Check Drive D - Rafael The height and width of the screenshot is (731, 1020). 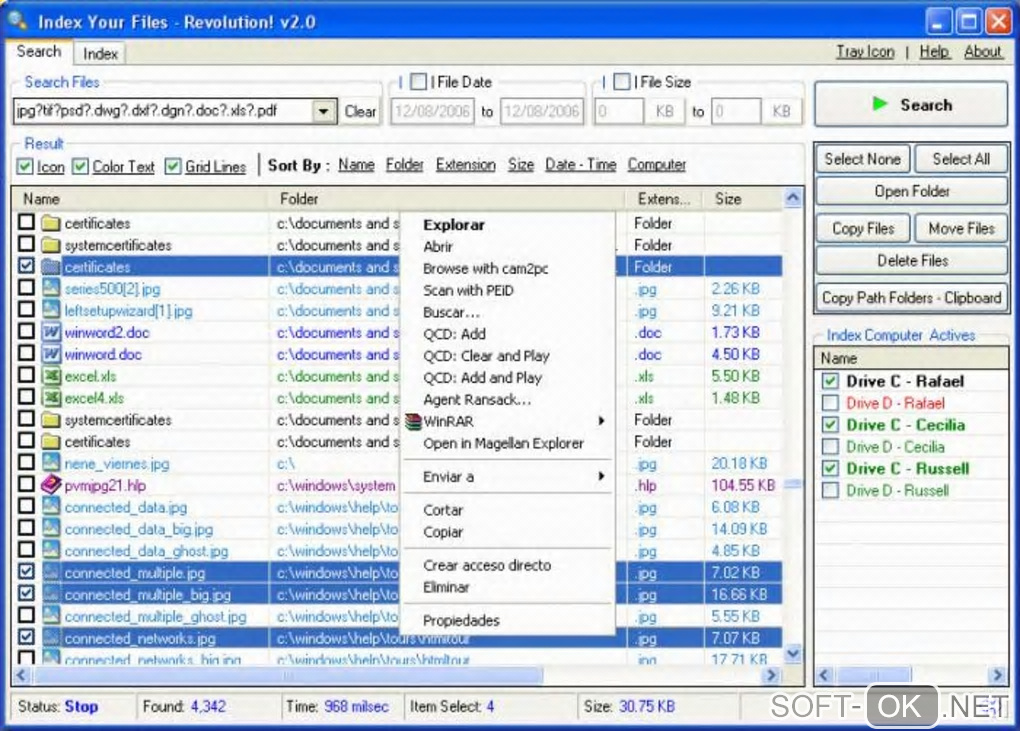pyautogui.click(x=830, y=403)
